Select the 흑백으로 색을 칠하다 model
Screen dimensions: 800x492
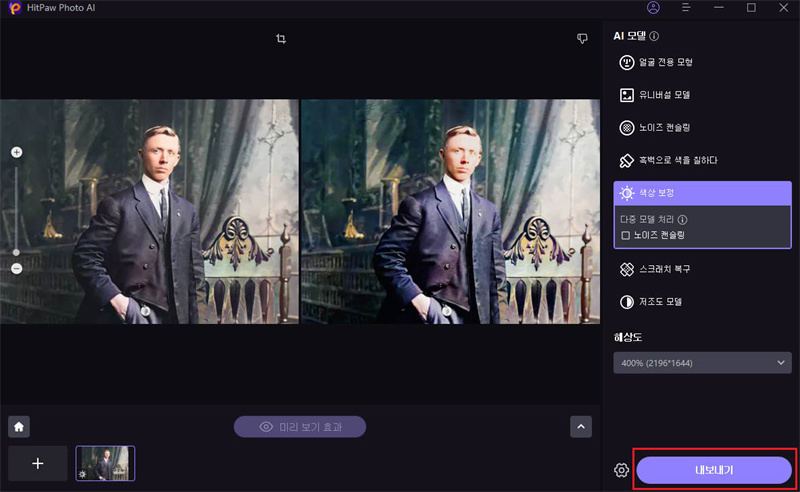click(x=702, y=160)
